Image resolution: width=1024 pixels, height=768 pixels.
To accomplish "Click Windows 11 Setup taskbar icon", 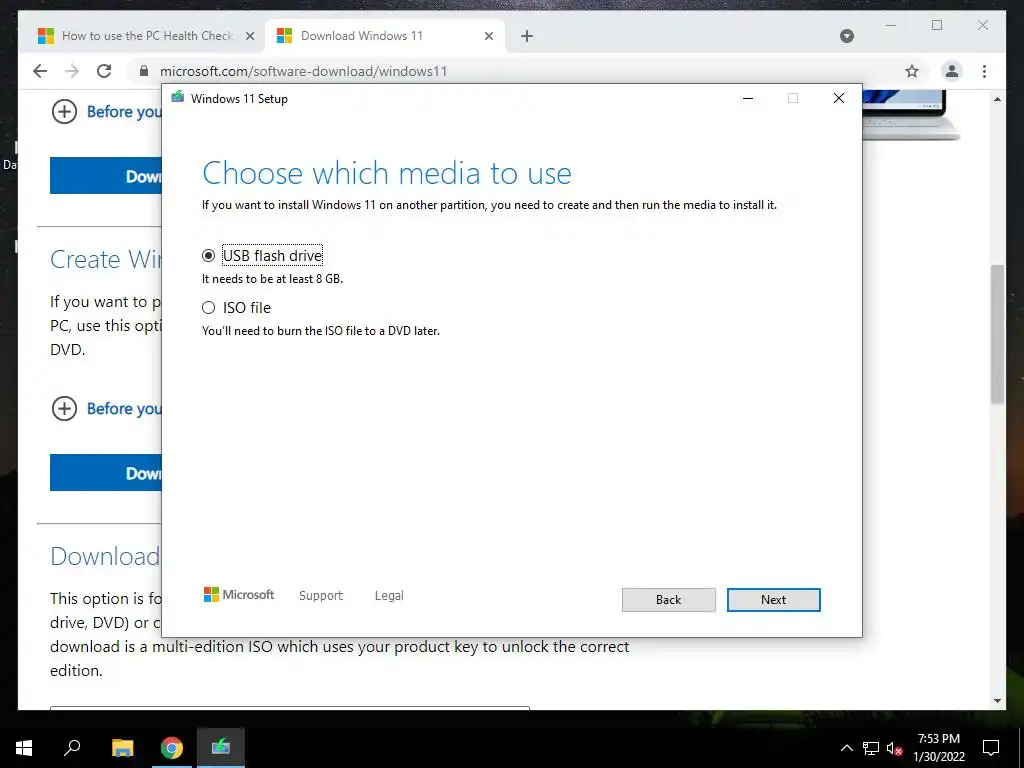I will 221,748.
